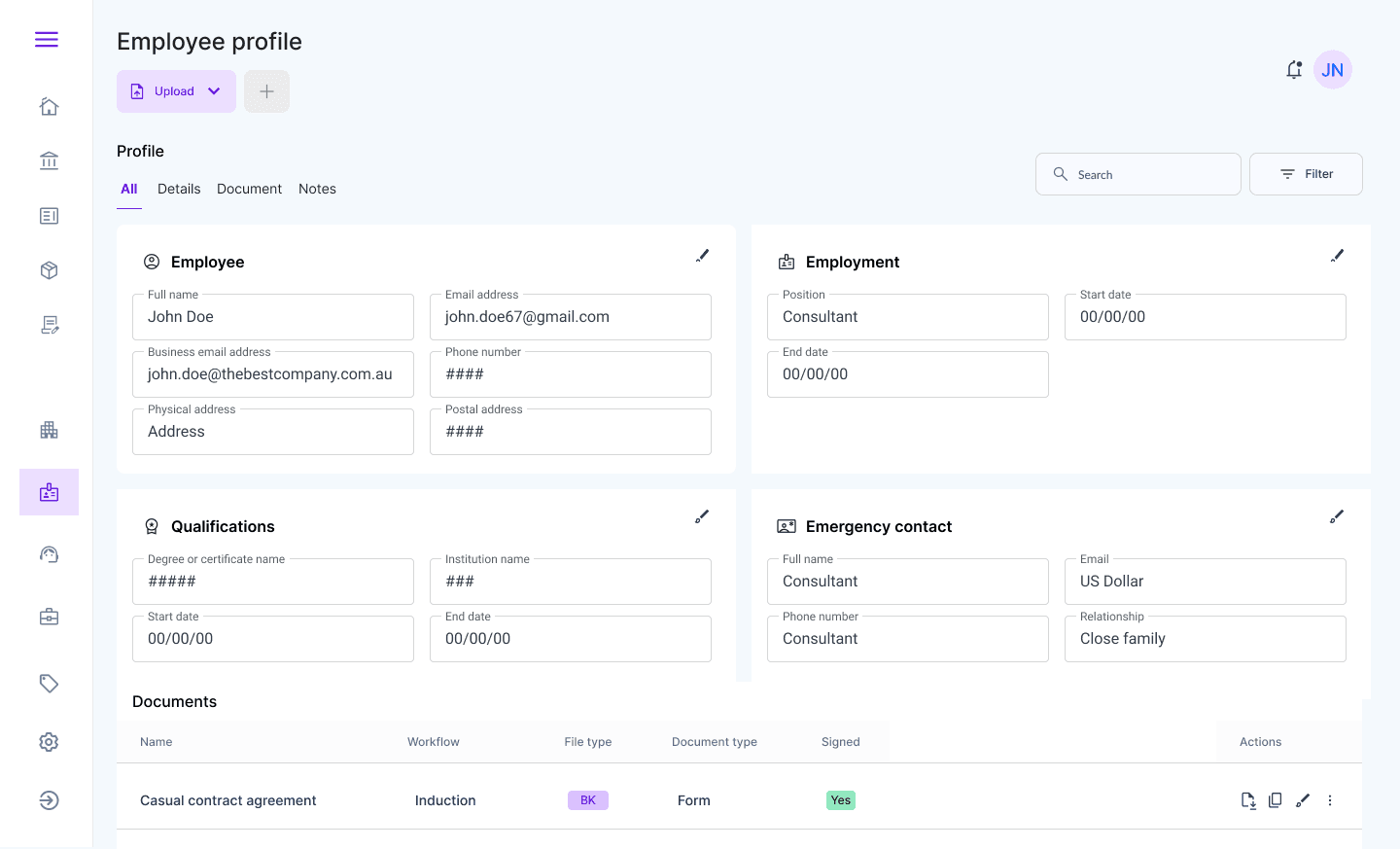Viewport: 1400px width, 849px height.
Task: Open the briefcase sidebar icon
Action: click(49, 617)
